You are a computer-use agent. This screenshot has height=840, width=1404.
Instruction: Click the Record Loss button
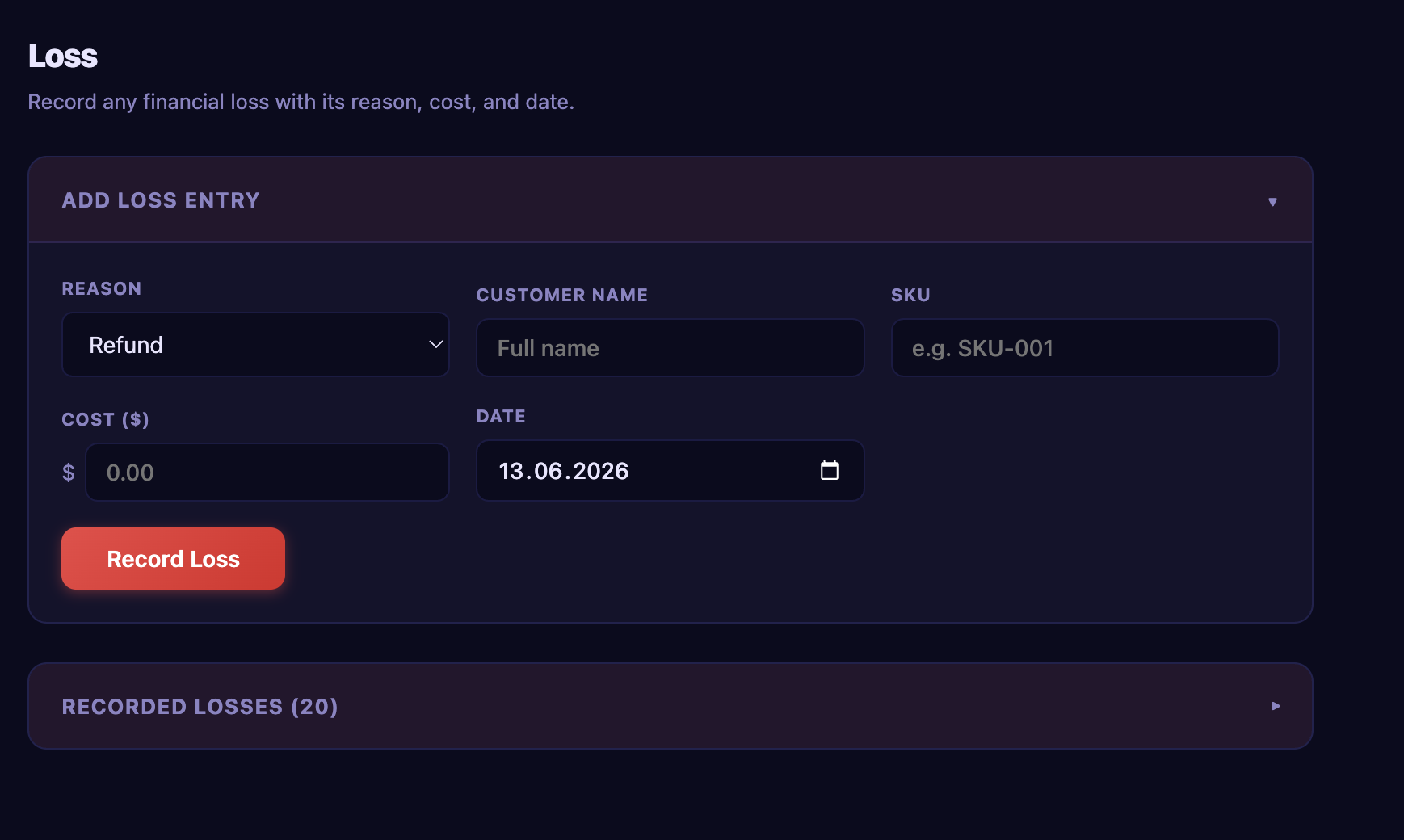[x=173, y=559]
